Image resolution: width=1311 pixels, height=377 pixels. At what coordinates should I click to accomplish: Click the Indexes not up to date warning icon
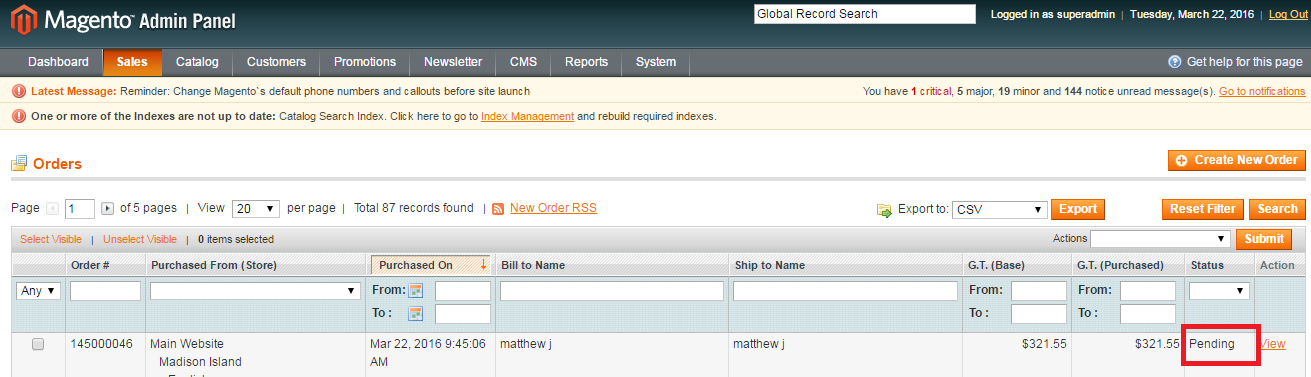(x=19, y=116)
